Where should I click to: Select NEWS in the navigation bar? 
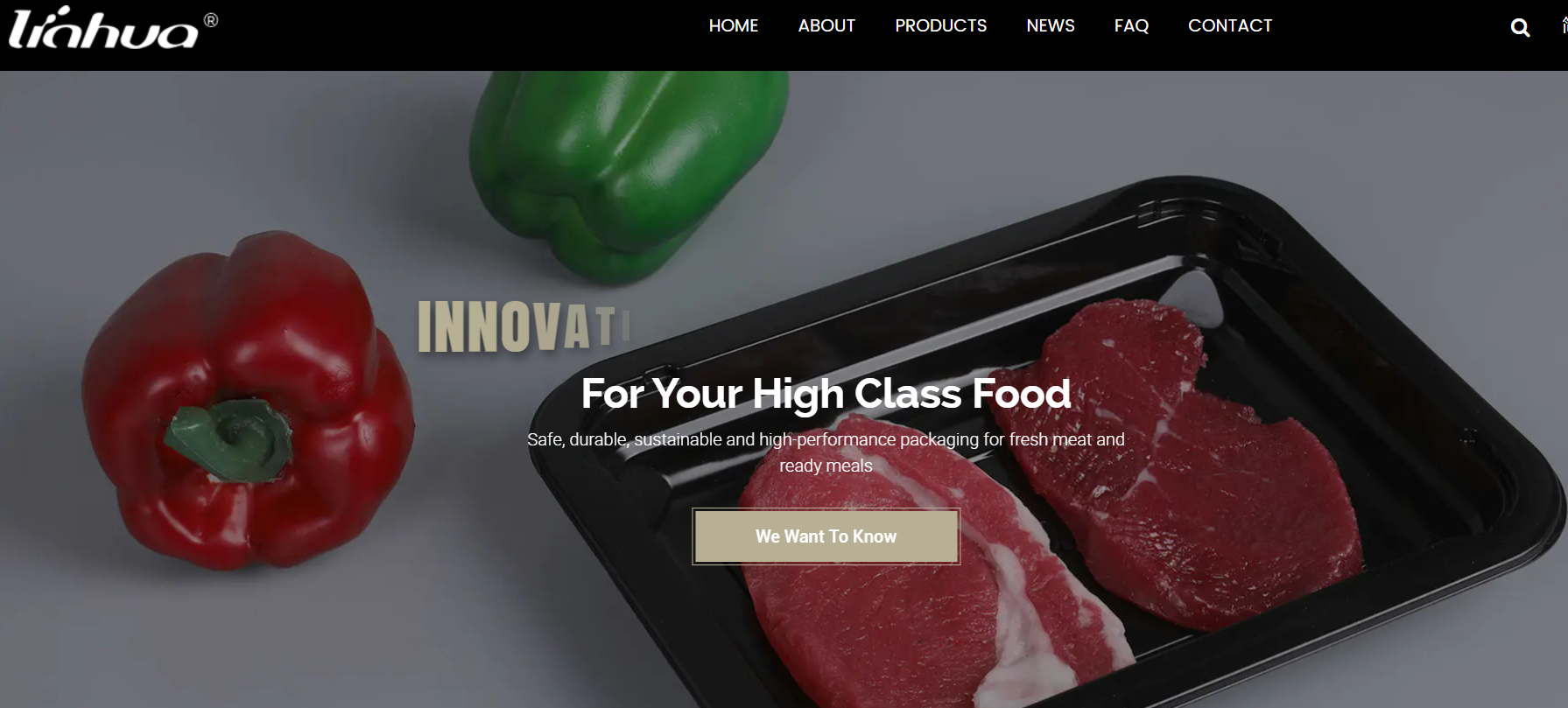click(x=1051, y=26)
